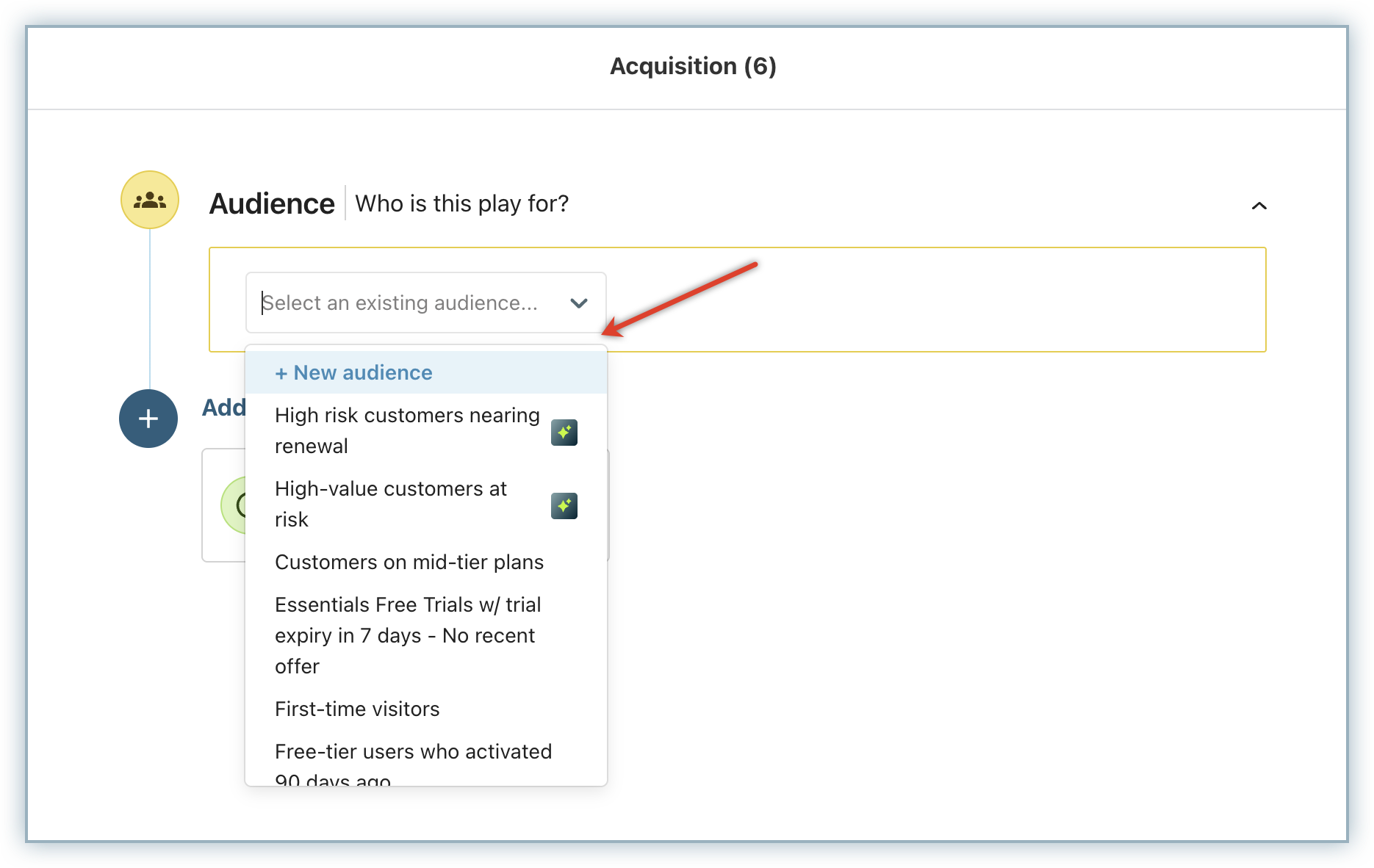Click the 'Add' link text

[223, 408]
